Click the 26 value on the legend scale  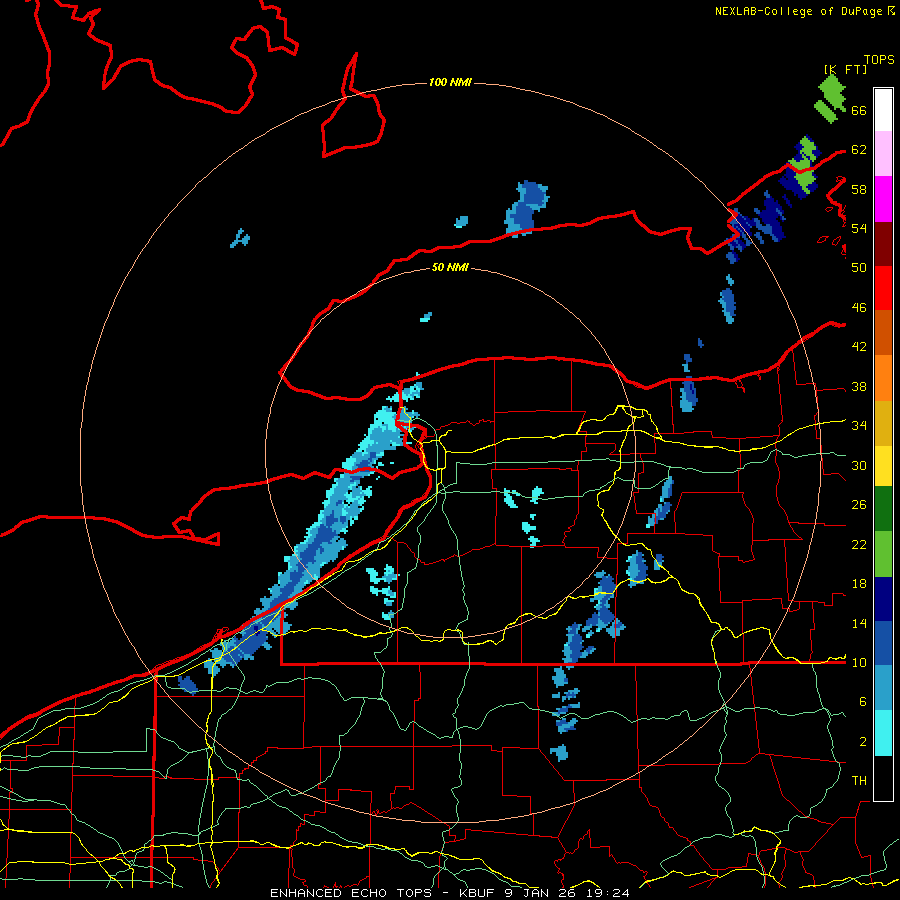click(859, 505)
